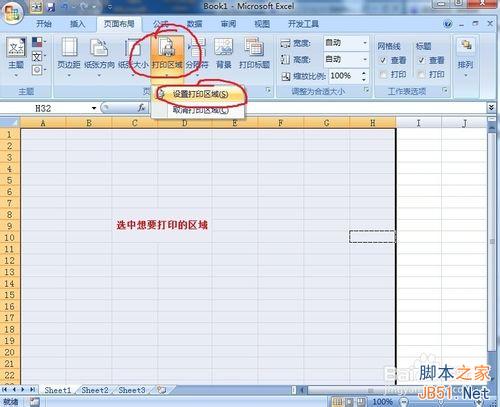
Task: Open the 主题 themes gallery
Action: coord(16,54)
